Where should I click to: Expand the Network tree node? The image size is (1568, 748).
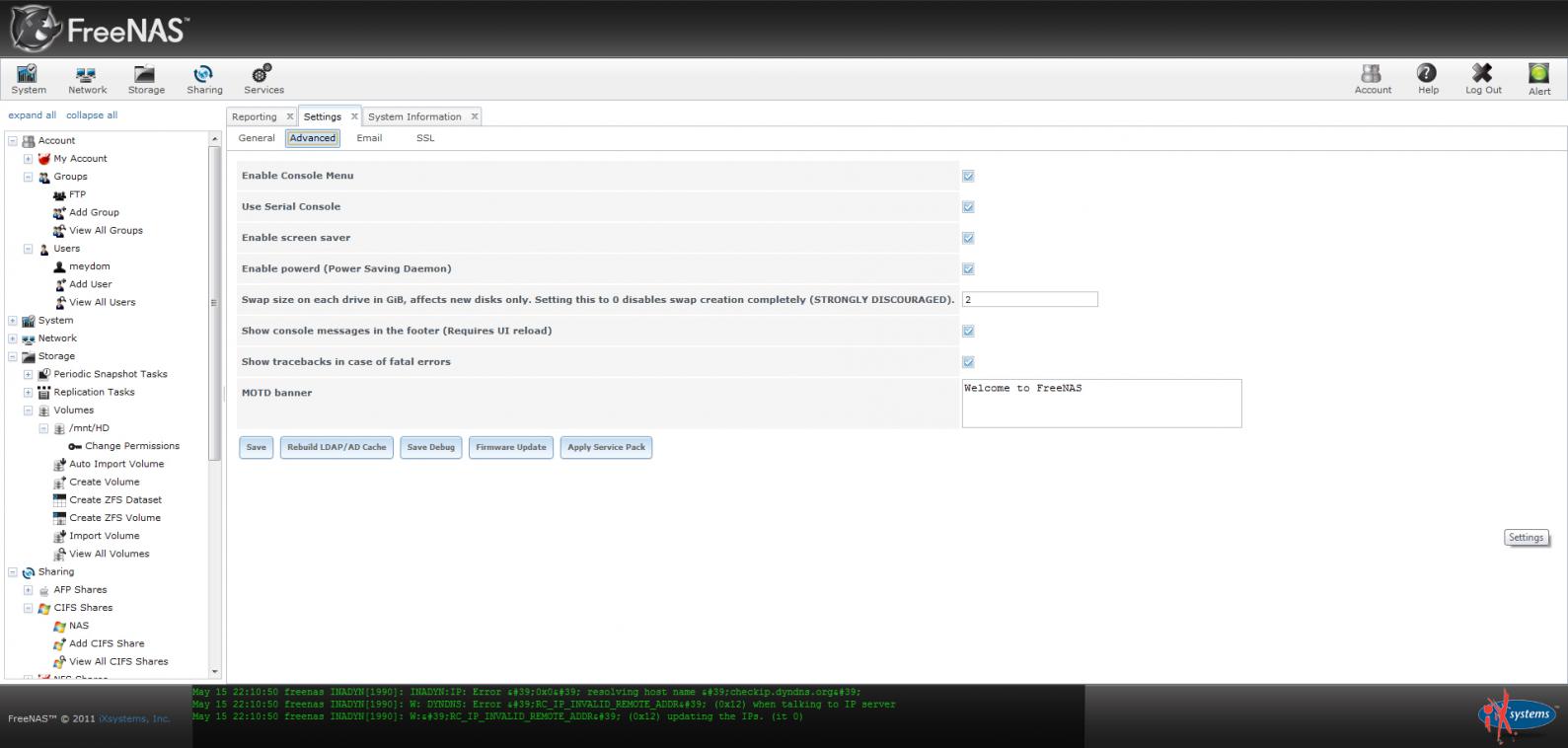[x=13, y=338]
